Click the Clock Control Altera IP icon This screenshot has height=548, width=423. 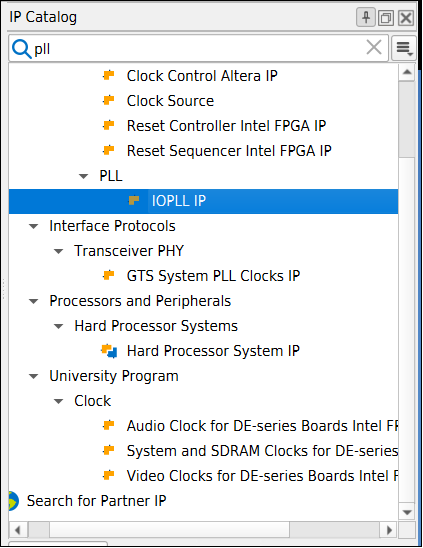coord(109,75)
